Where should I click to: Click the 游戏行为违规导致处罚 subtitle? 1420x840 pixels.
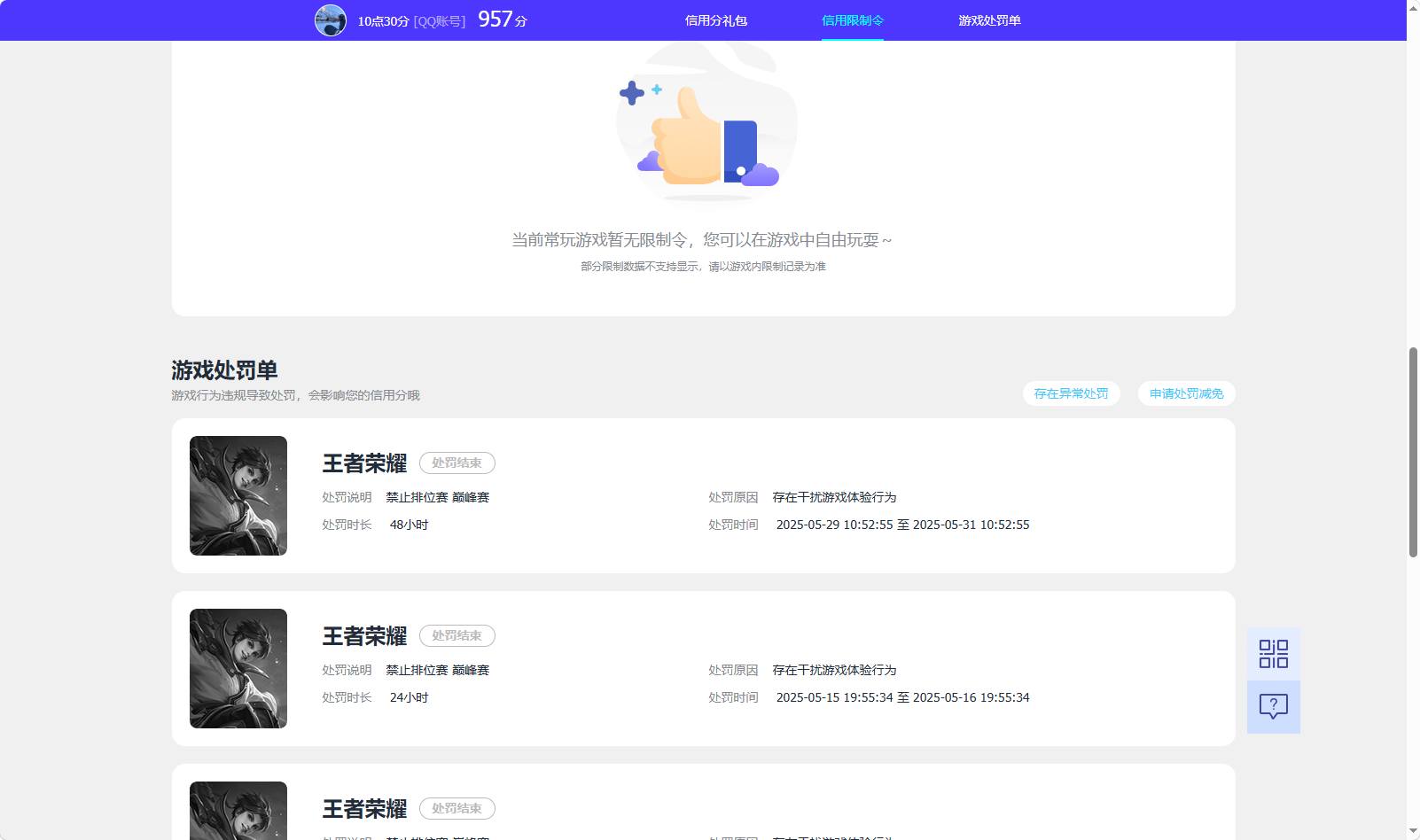tap(295, 395)
